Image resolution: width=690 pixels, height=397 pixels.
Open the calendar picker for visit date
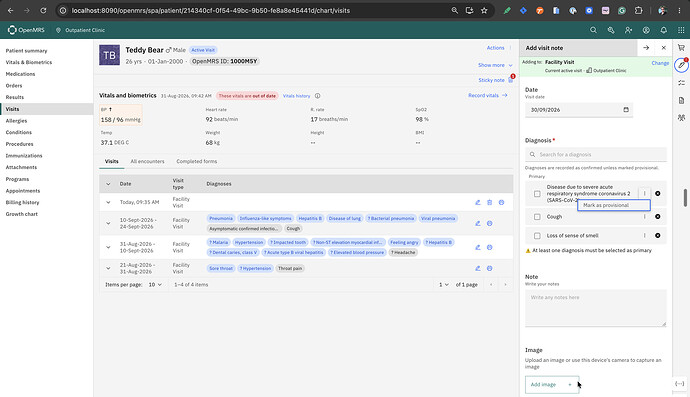click(x=626, y=110)
